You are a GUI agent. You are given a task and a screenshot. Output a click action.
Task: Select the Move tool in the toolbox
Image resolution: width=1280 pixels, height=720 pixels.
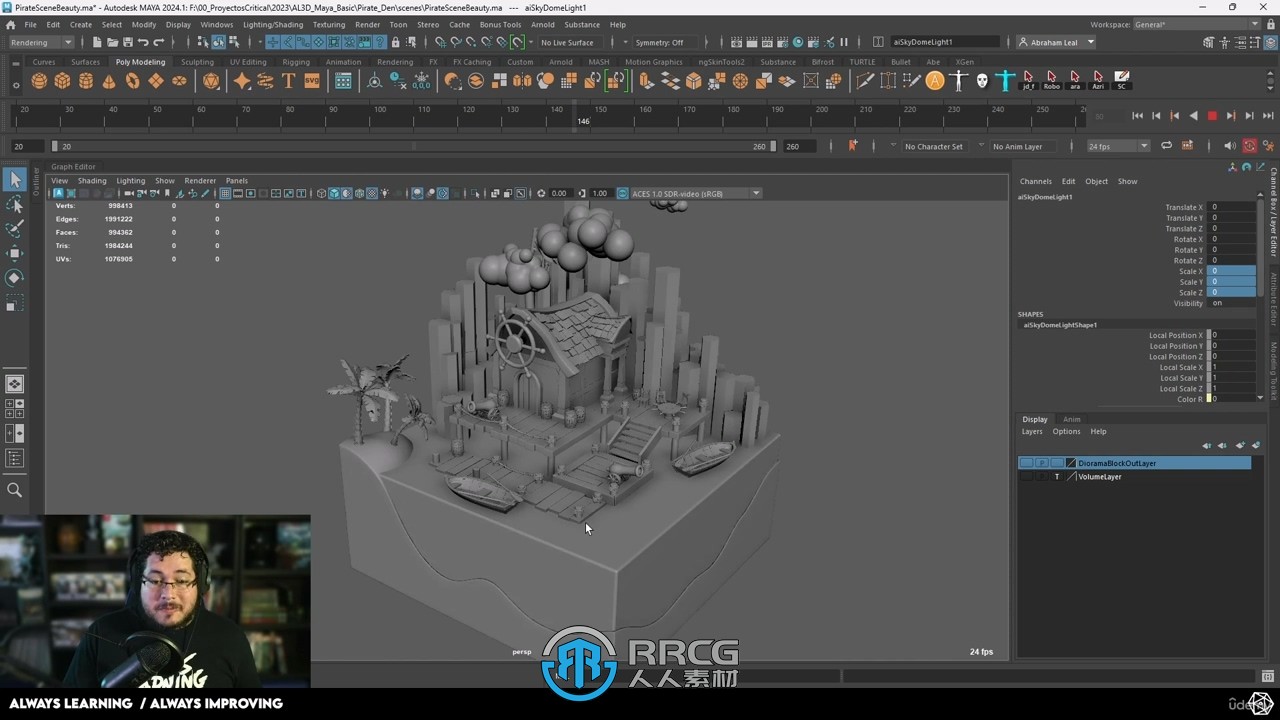[14, 253]
